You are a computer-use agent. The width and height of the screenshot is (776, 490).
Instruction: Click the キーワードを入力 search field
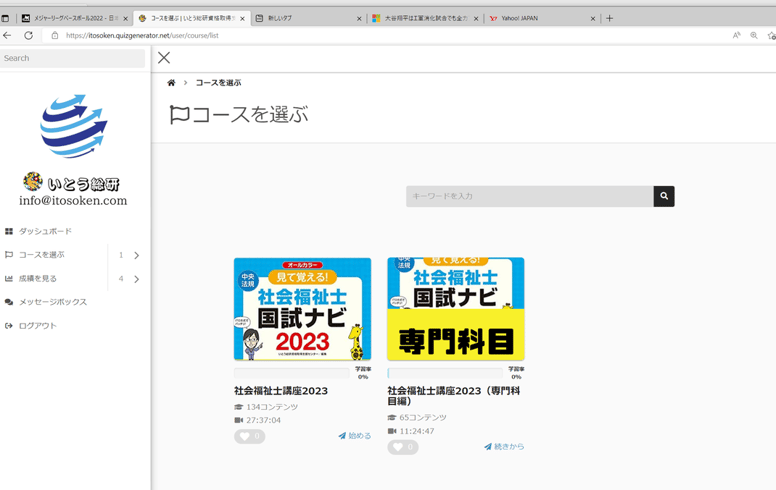[x=529, y=196]
